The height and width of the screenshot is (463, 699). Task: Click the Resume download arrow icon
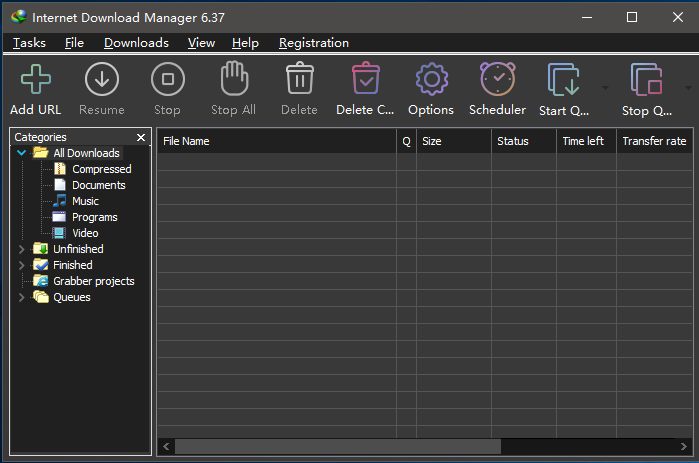point(102,79)
